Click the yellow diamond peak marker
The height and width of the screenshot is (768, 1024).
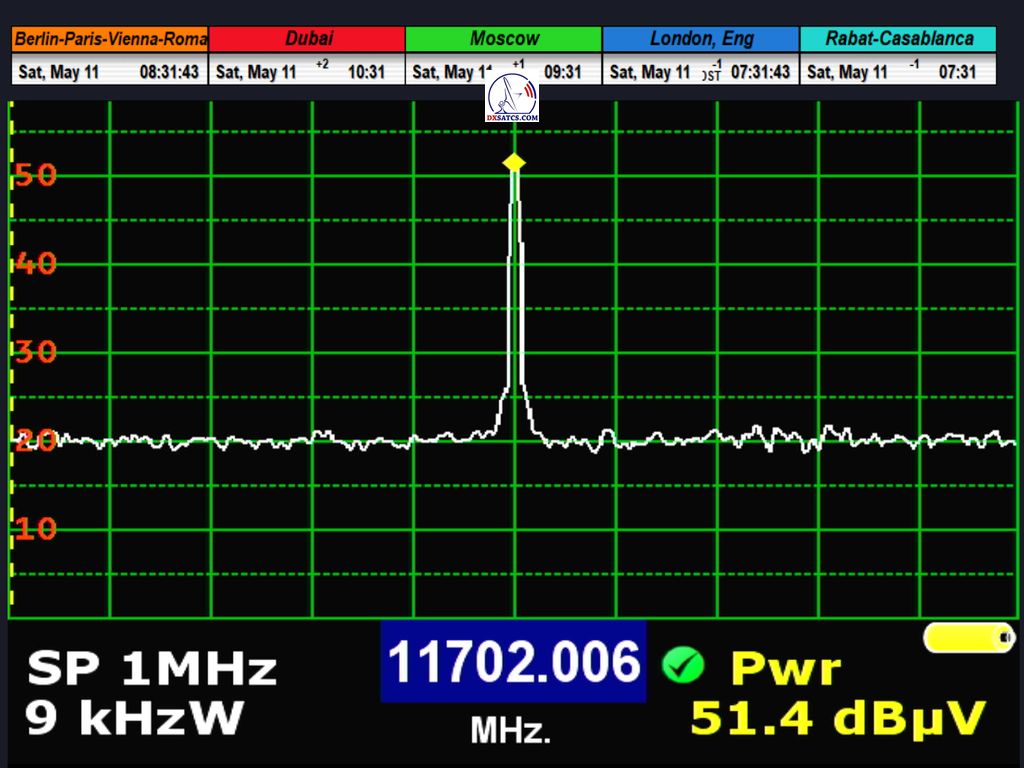point(513,162)
